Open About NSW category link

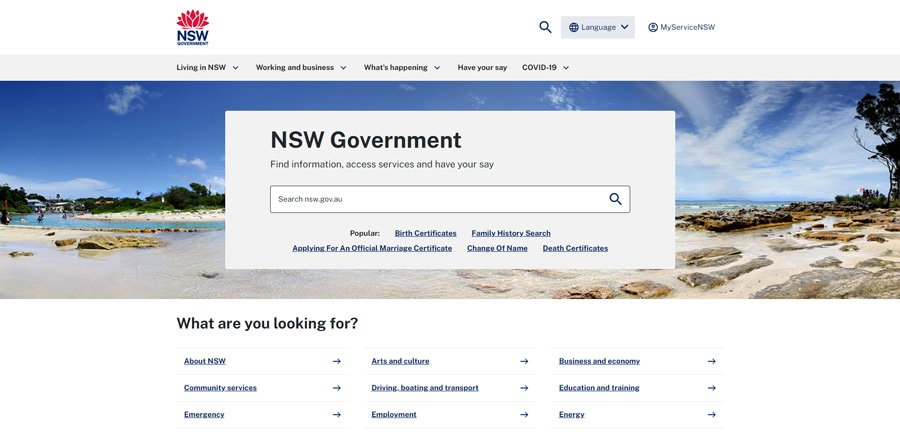[x=205, y=361]
